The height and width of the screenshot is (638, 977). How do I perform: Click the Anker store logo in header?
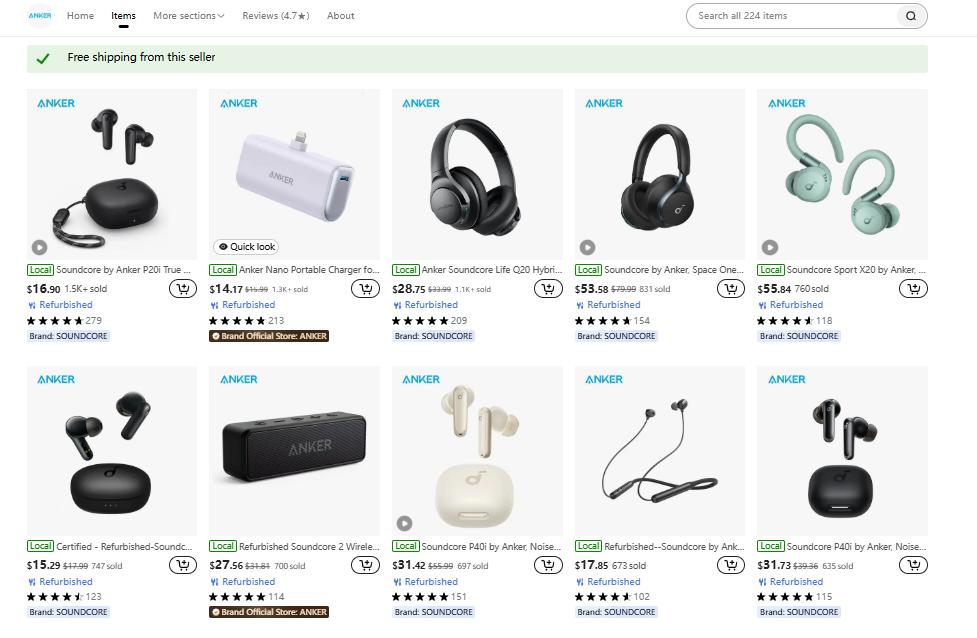coord(40,16)
